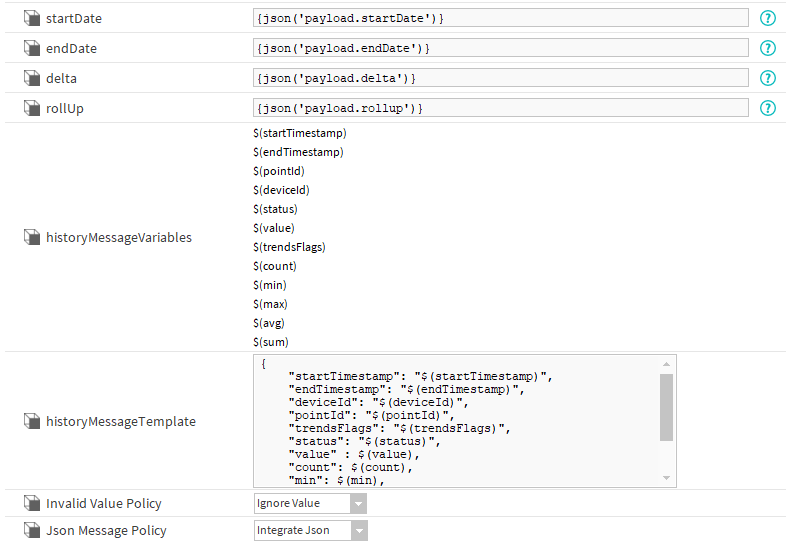
Task: Click the help icon beside the rollUp field
Action: coord(768,108)
